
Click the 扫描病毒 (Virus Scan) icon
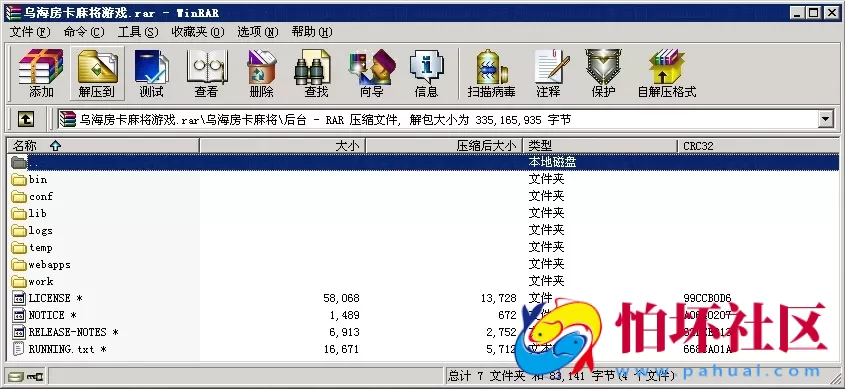tap(491, 67)
